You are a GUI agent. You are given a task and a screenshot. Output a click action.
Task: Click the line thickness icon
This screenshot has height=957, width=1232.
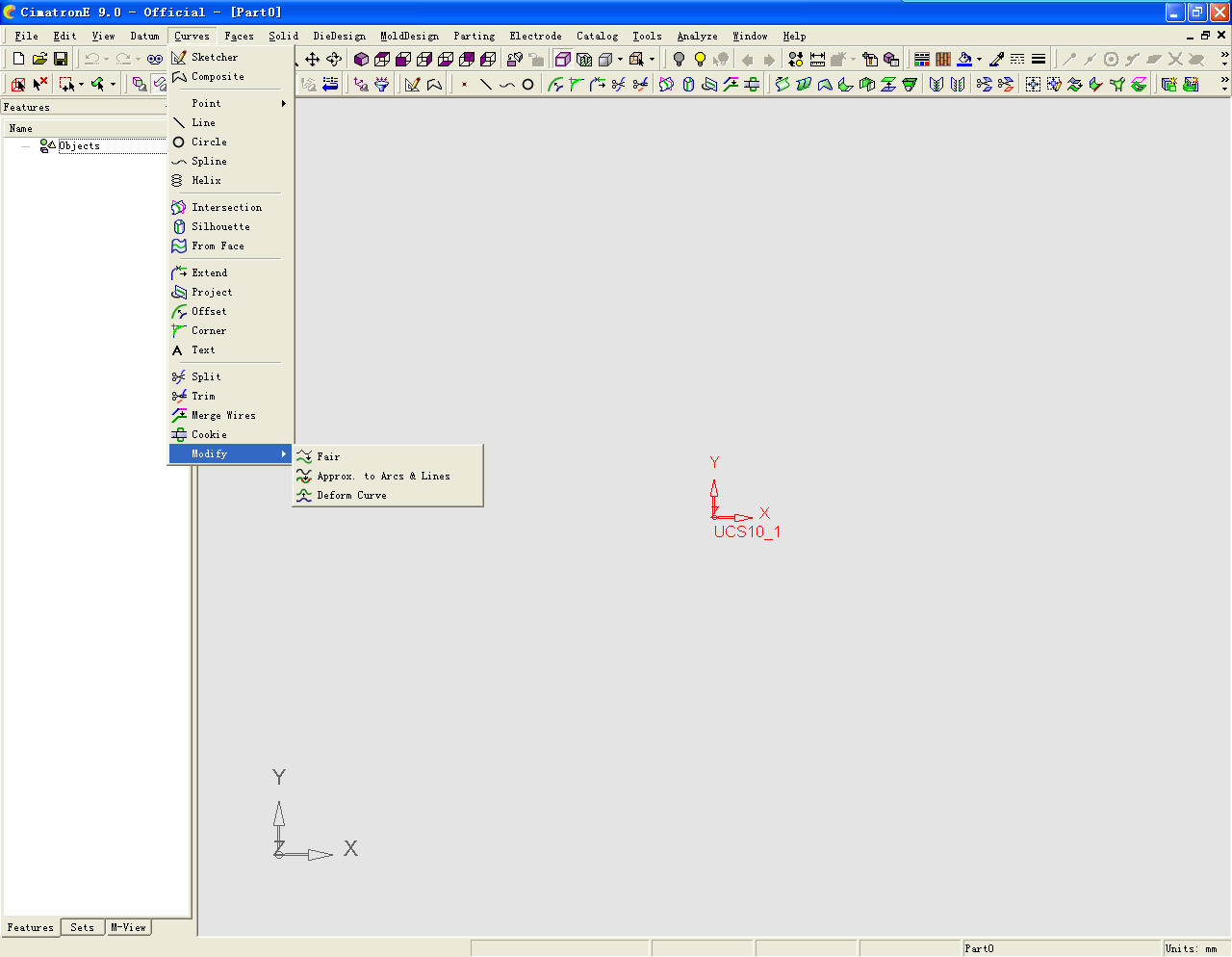coord(1039,60)
